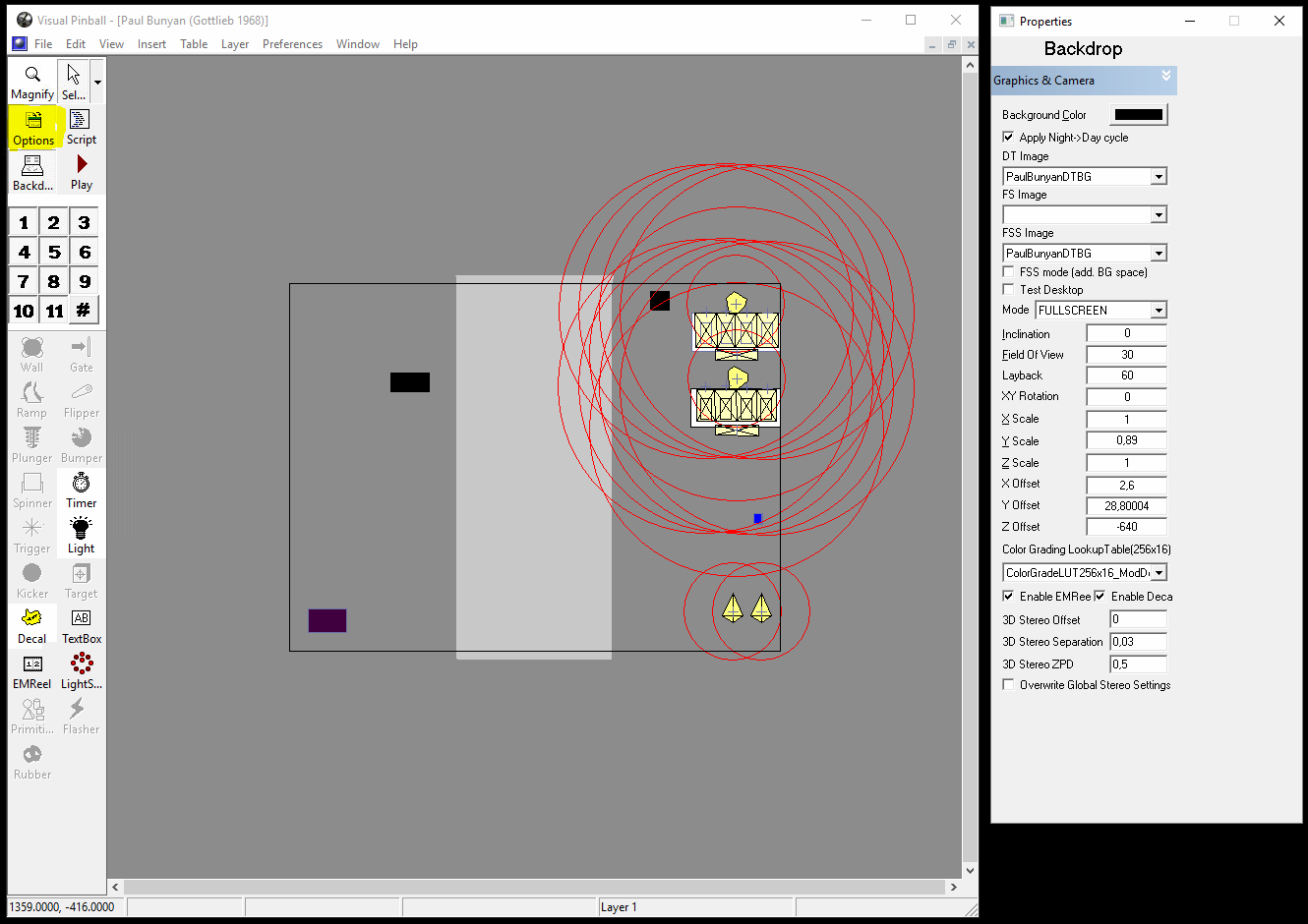The height and width of the screenshot is (924, 1308).
Task: Insert a Decal object
Action: 32,625
